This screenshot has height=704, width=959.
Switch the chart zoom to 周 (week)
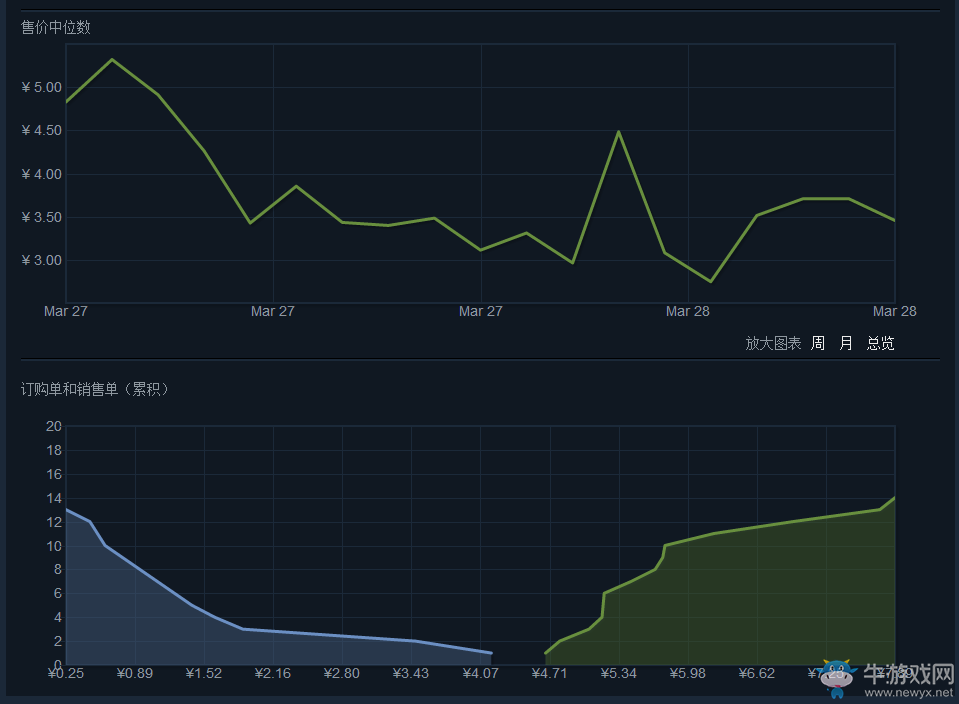[818, 343]
